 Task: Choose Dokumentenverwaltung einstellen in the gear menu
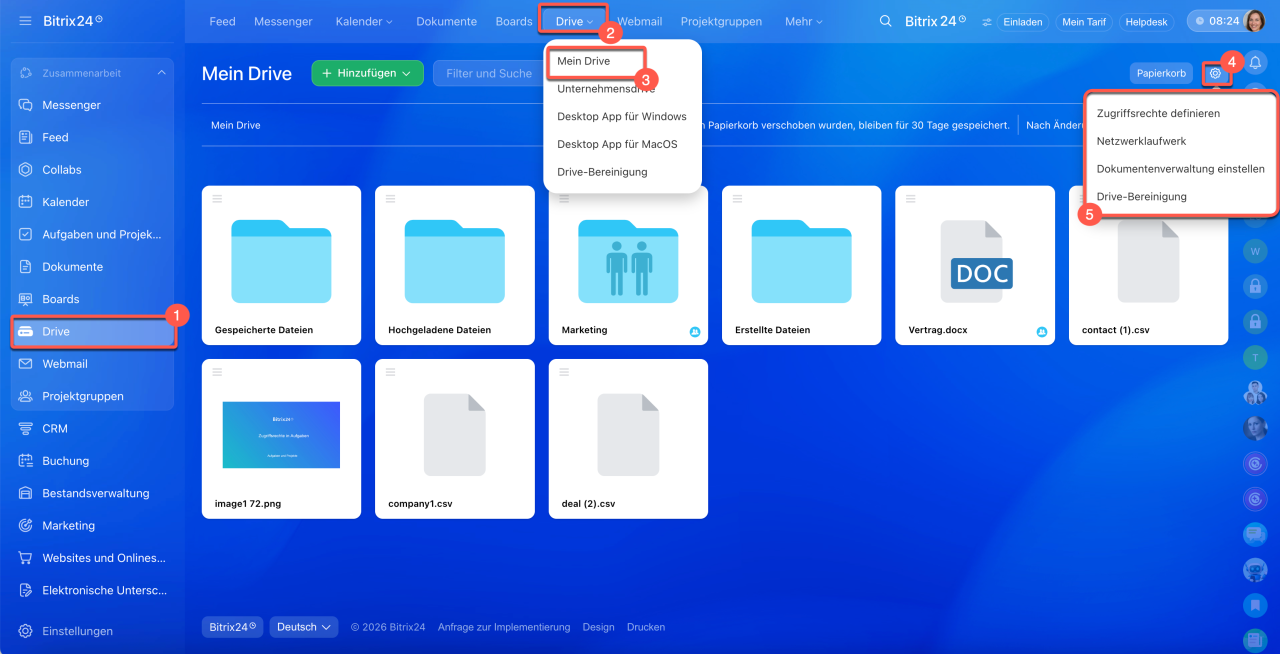point(1180,169)
